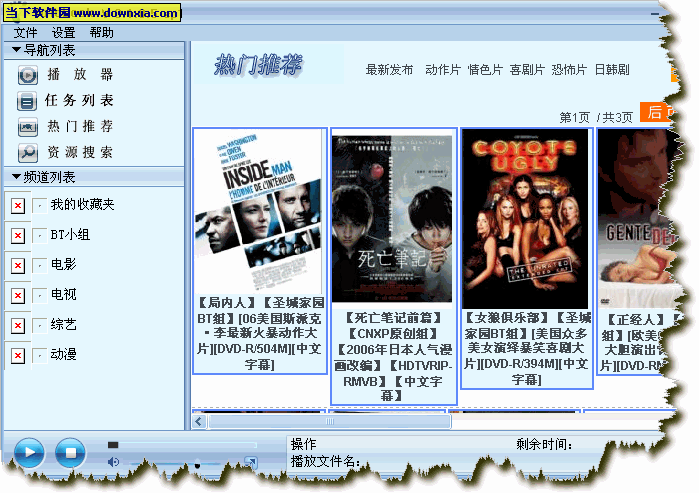
Task: Open the 帮助 menu
Action: pyautogui.click(x=101, y=33)
